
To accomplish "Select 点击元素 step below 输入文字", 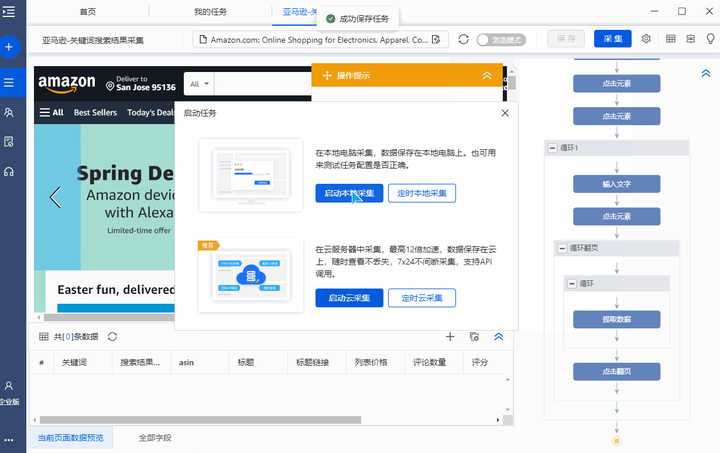I will click(617, 216).
